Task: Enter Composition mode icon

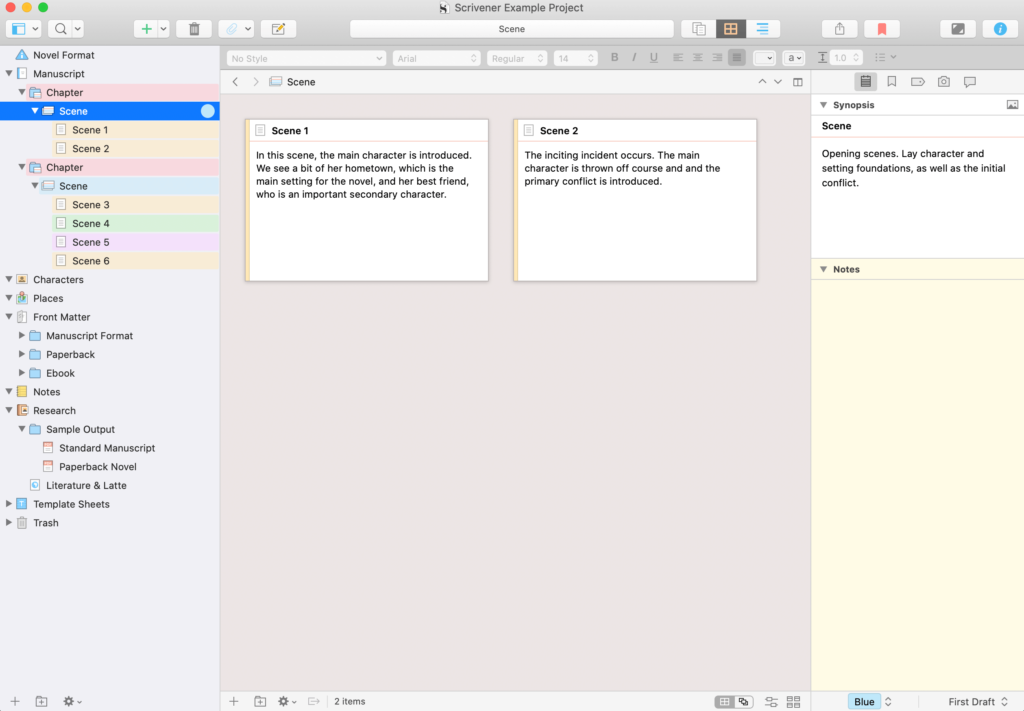Action: pos(958,29)
